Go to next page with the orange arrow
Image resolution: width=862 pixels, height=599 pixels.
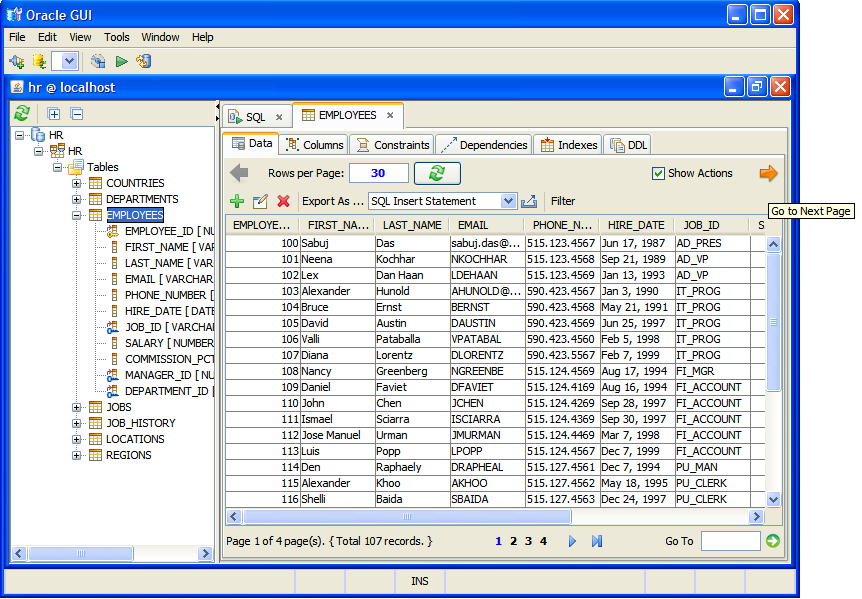(x=768, y=173)
